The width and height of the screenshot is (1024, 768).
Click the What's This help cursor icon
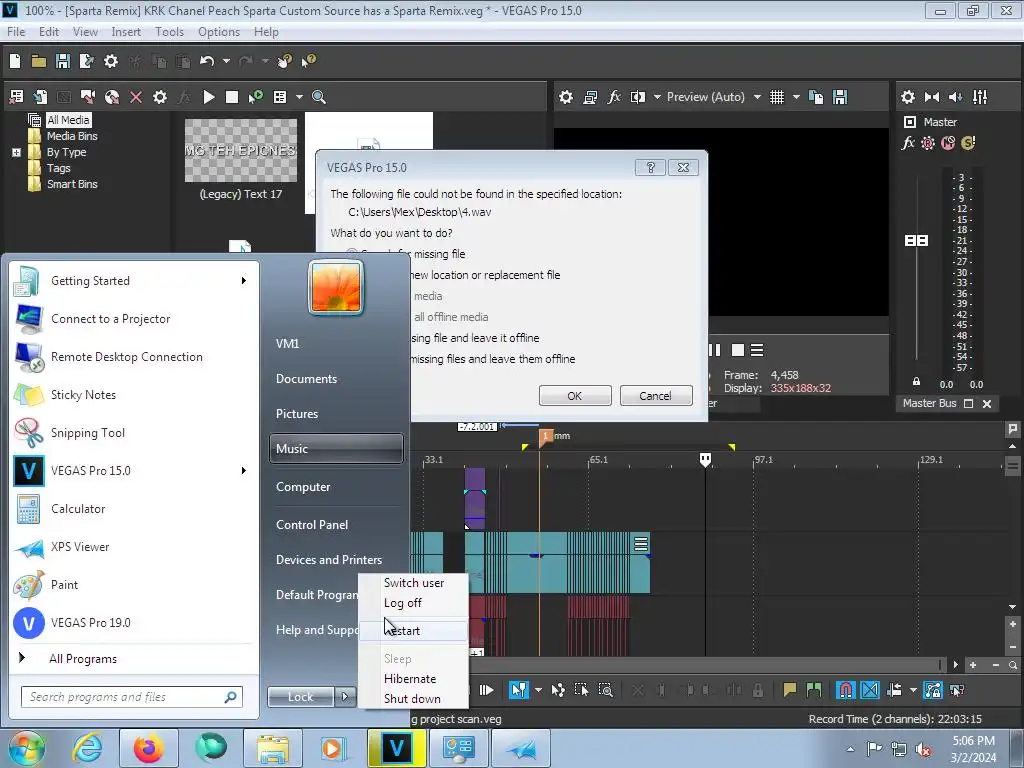(x=308, y=61)
